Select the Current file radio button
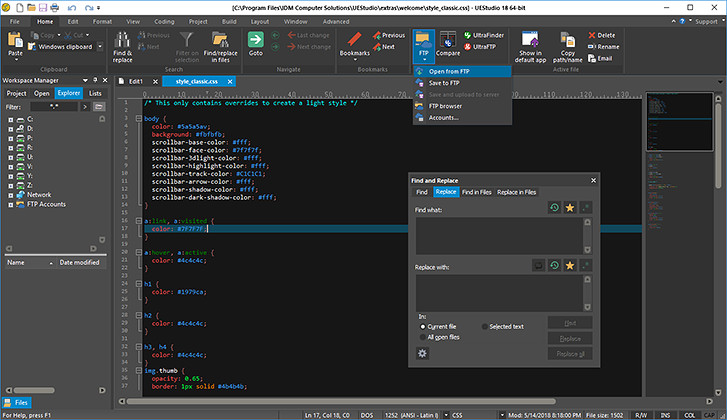 pos(422,326)
